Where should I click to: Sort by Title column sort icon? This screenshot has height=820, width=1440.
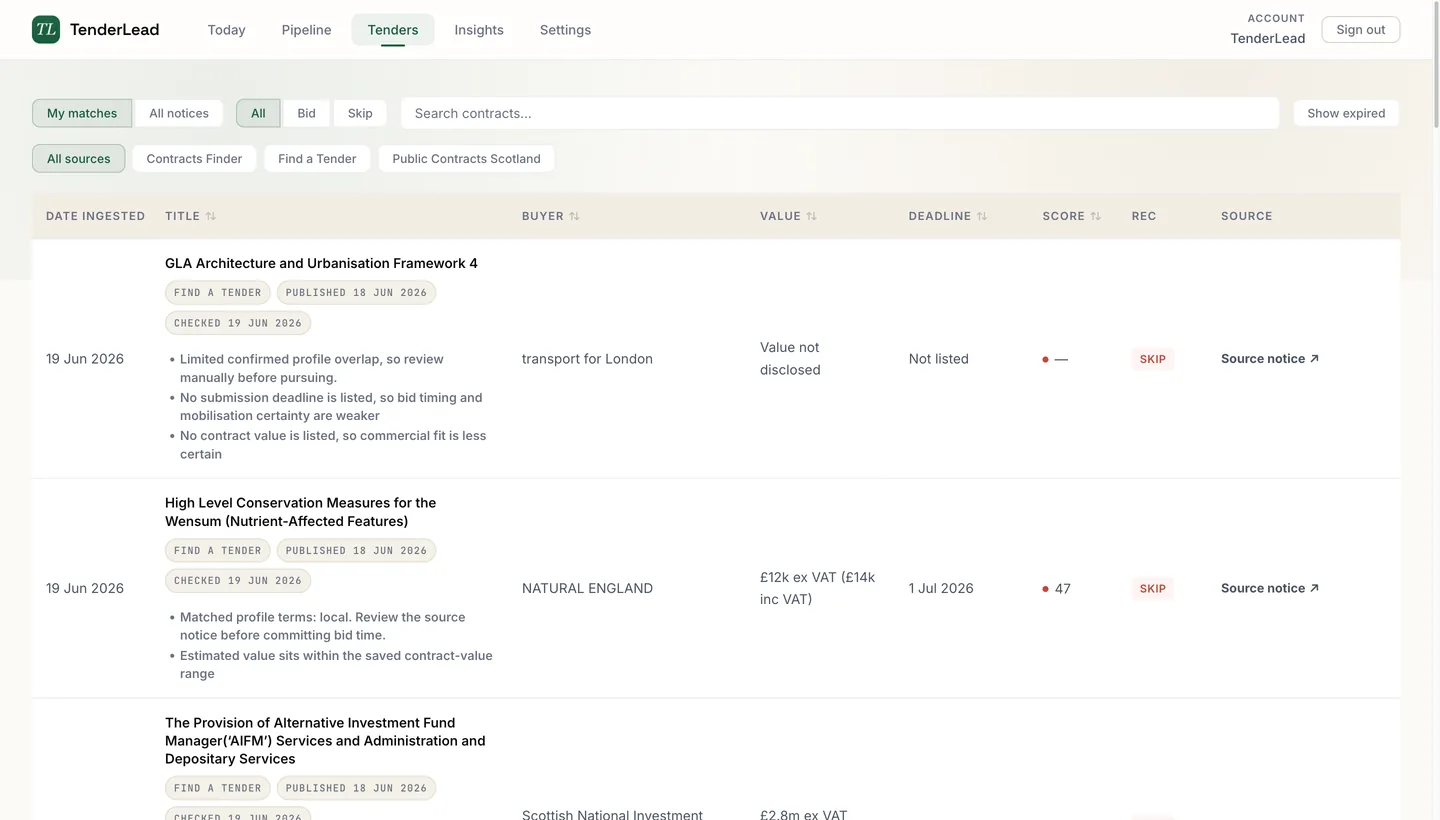[x=211, y=216]
